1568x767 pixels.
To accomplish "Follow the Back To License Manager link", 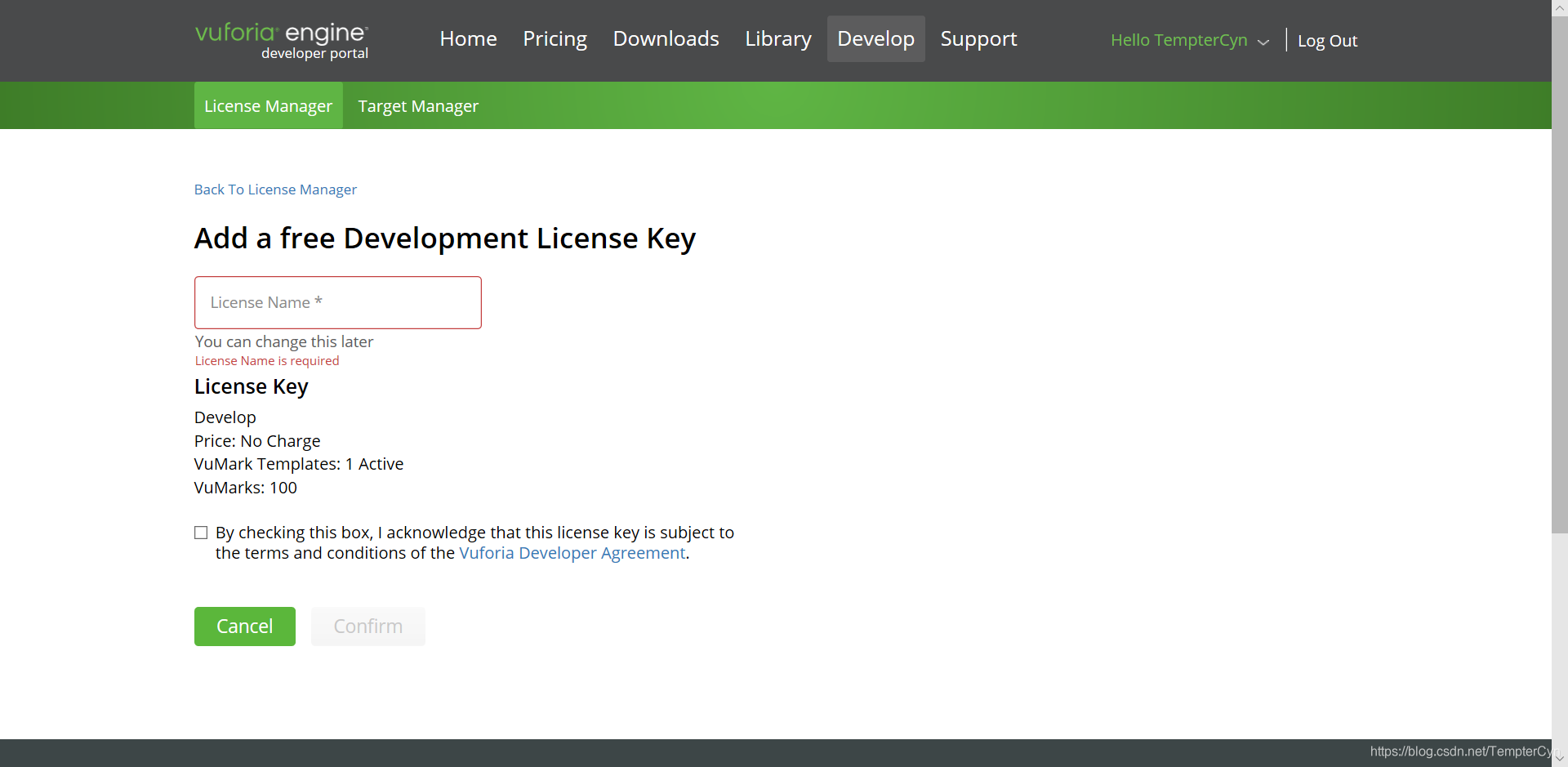I will click(x=275, y=190).
